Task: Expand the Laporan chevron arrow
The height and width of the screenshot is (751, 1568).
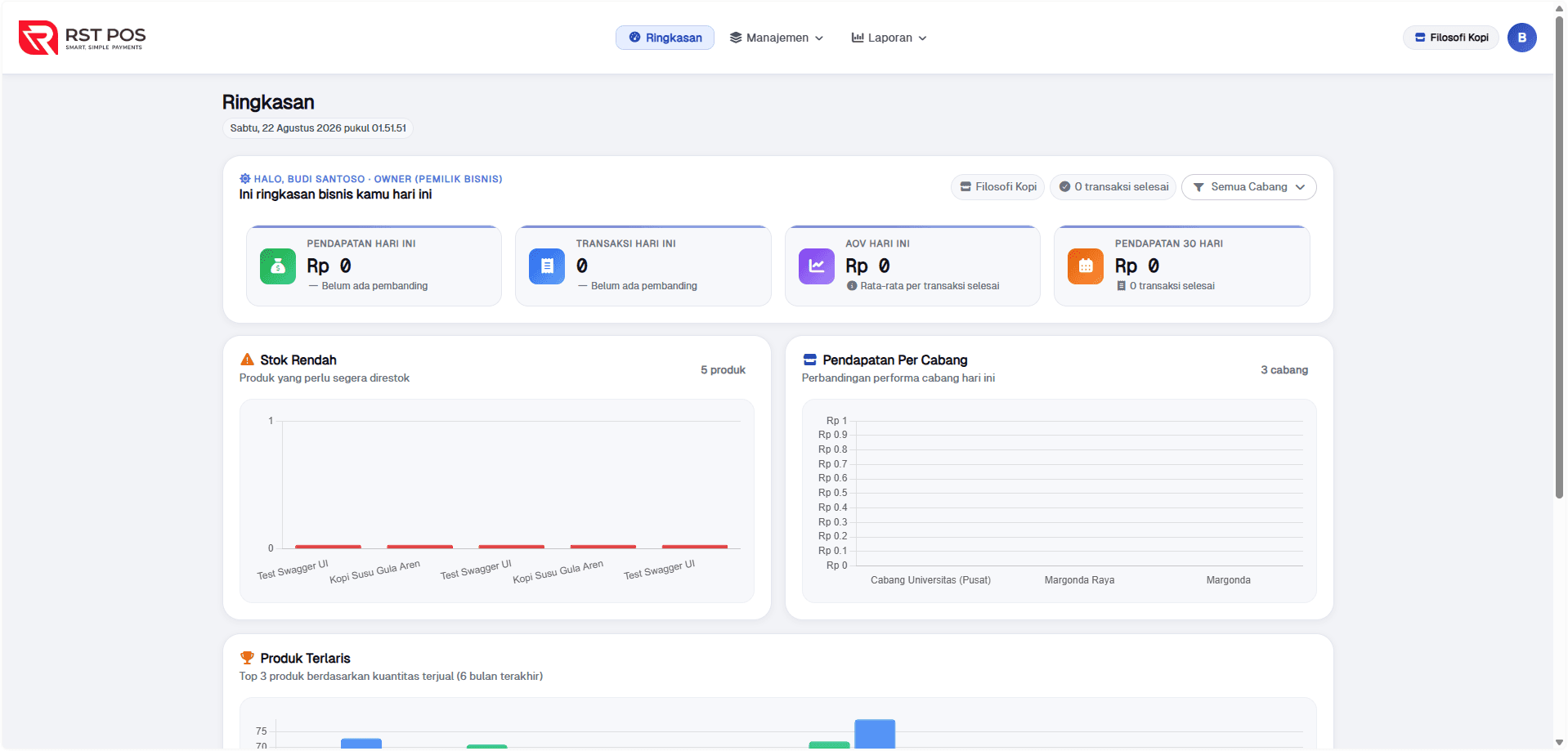Action: tap(922, 38)
